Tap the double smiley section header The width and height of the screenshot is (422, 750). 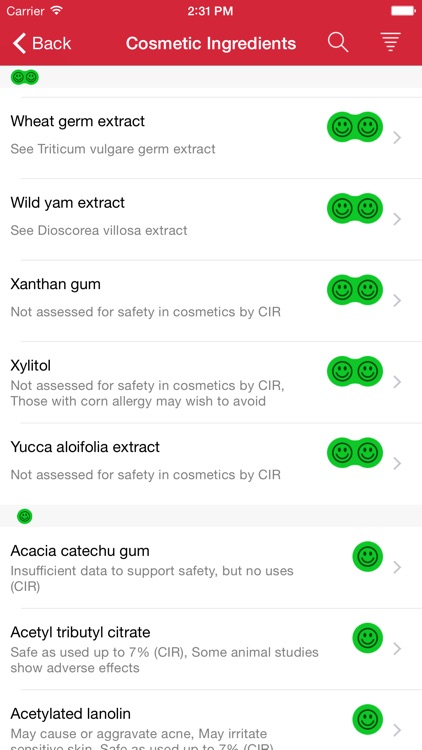click(x=211, y=77)
